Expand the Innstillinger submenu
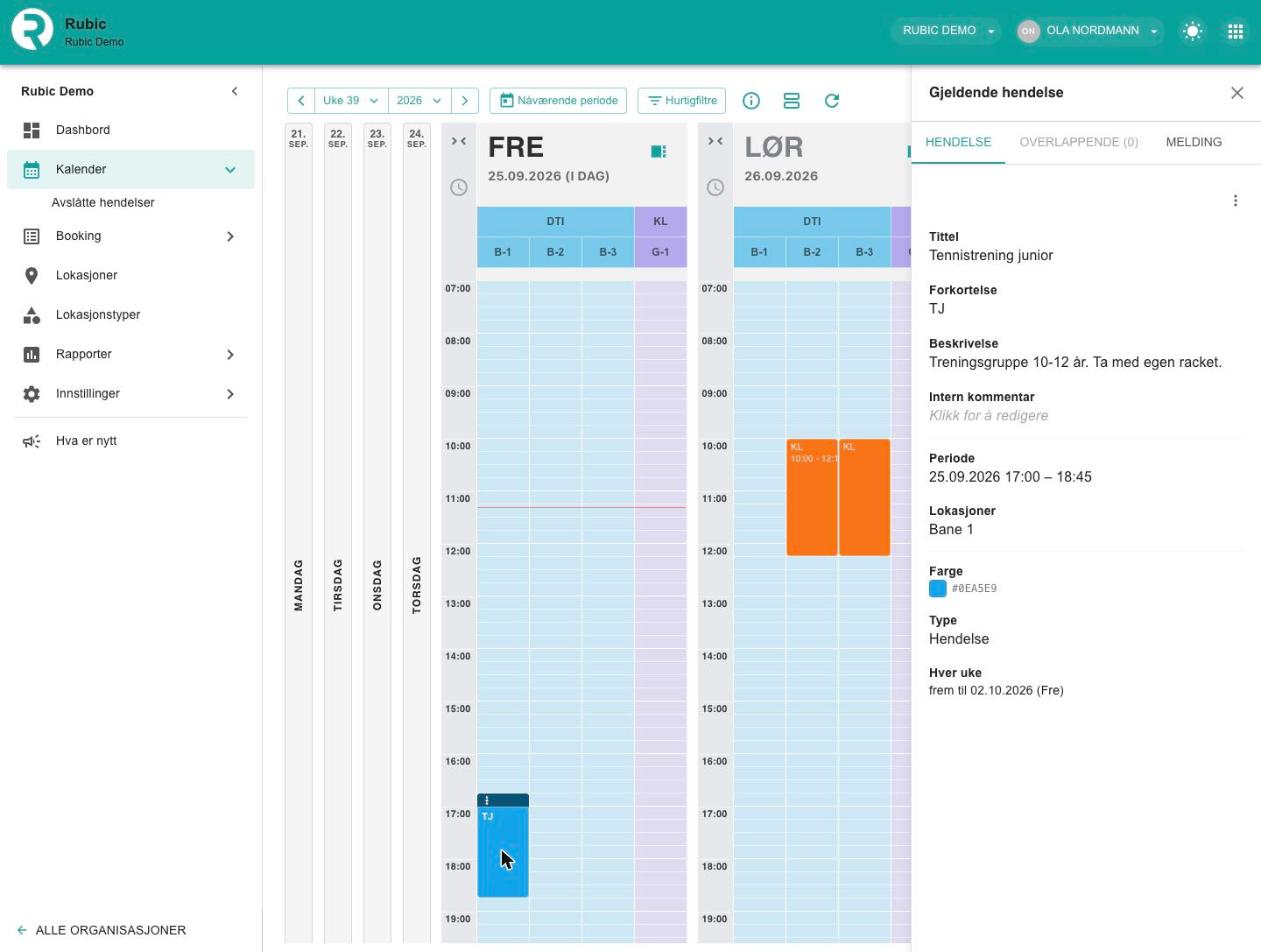This screenshot has height=952, width=1261. (x=230, y=394)
